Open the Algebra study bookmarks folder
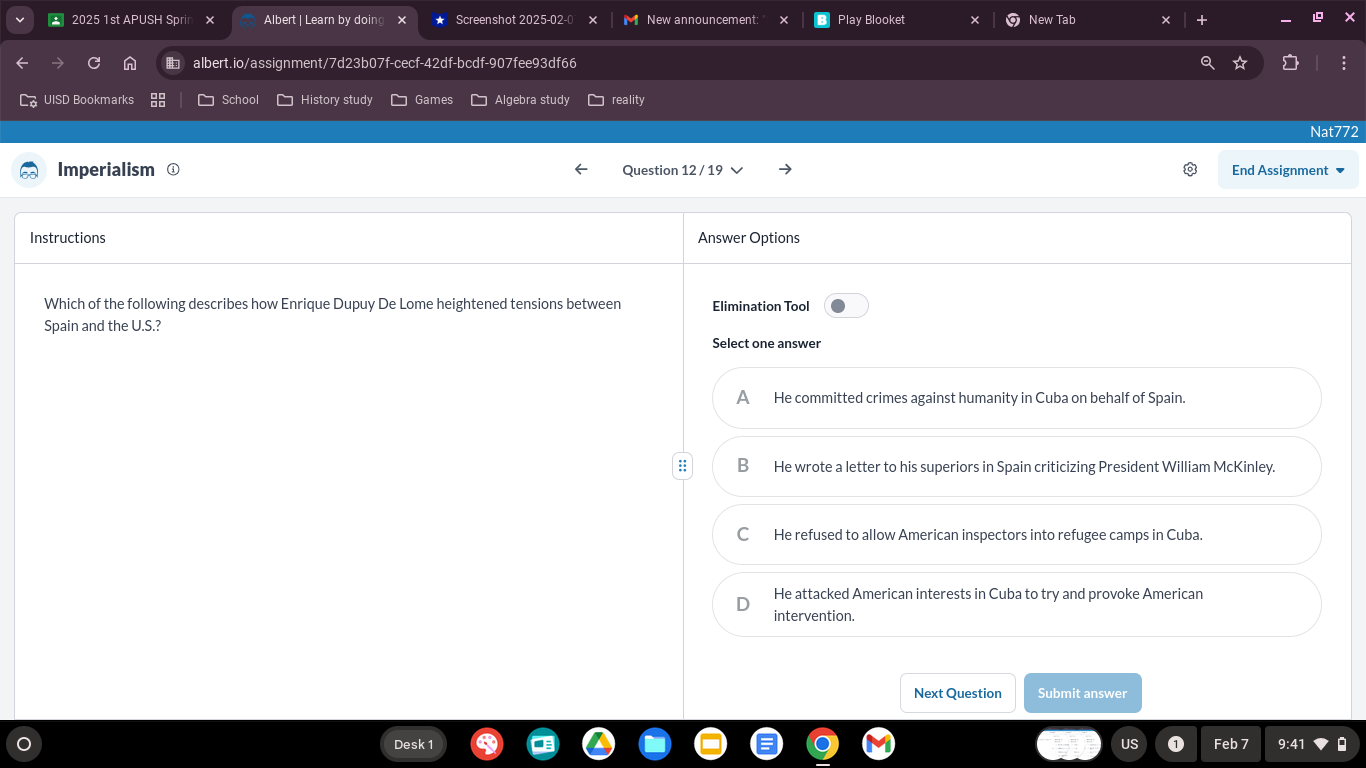Viewport: 1366px width, 768px height. [520, 100]
